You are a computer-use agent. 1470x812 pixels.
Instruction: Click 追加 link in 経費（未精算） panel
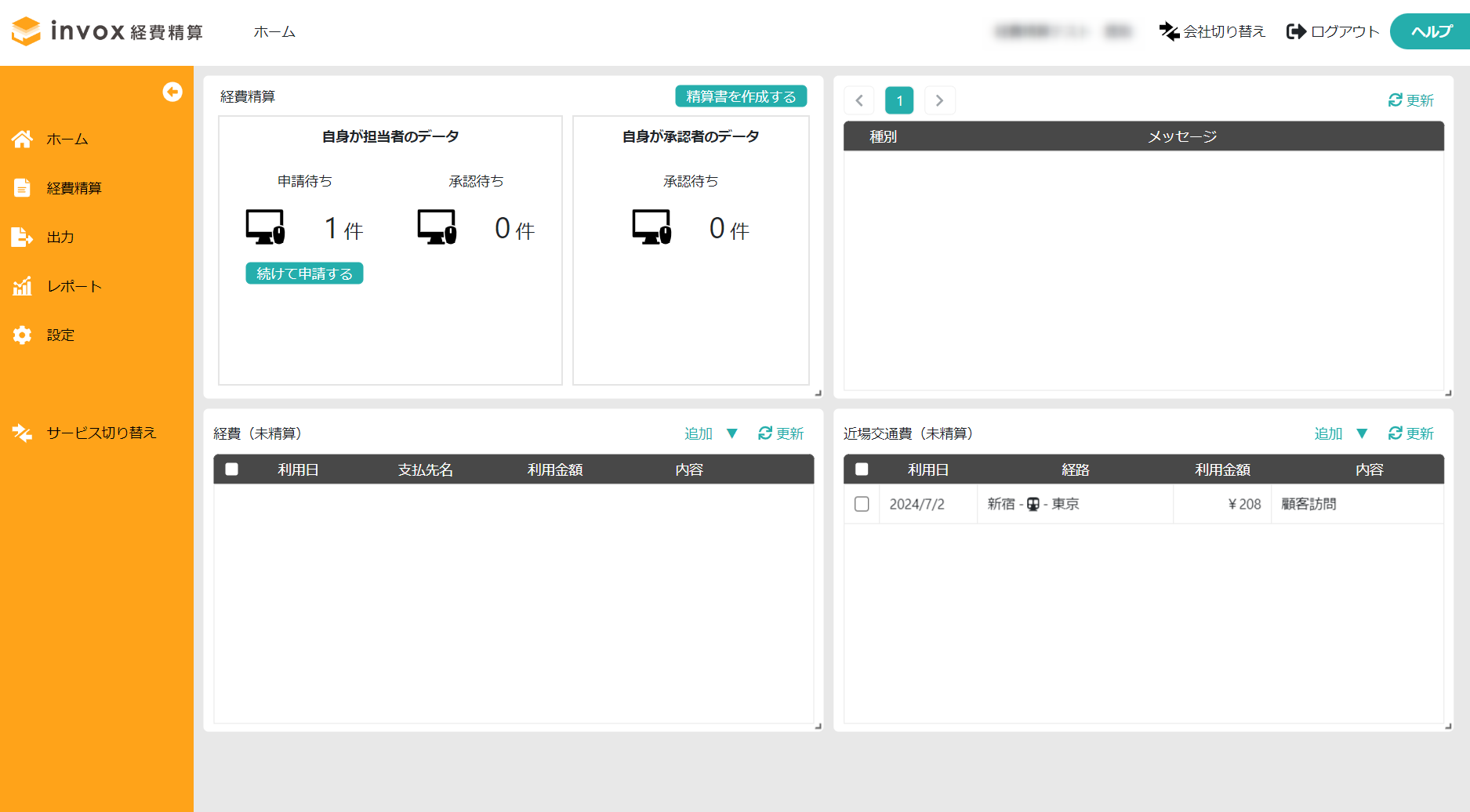(699, 433)
